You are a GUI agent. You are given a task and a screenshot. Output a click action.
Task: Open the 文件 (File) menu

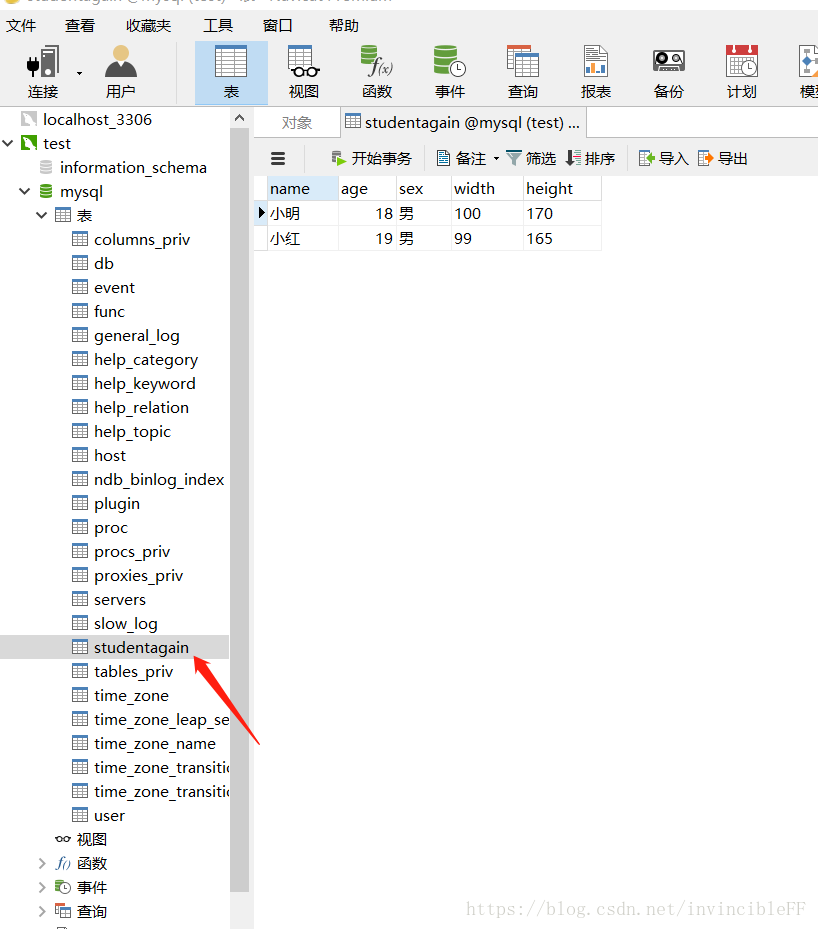point(21,25)
